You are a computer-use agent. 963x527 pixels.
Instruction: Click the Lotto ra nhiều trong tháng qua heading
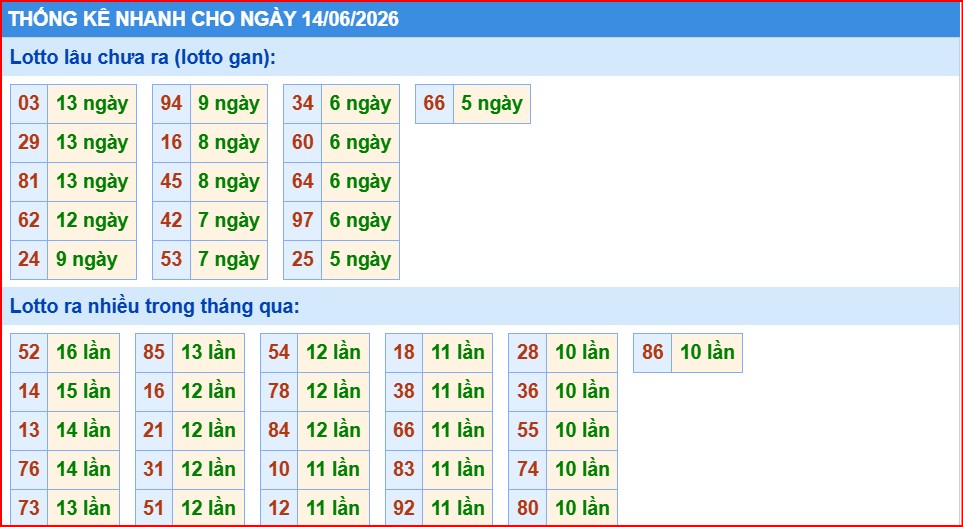(x=155, y=306)
